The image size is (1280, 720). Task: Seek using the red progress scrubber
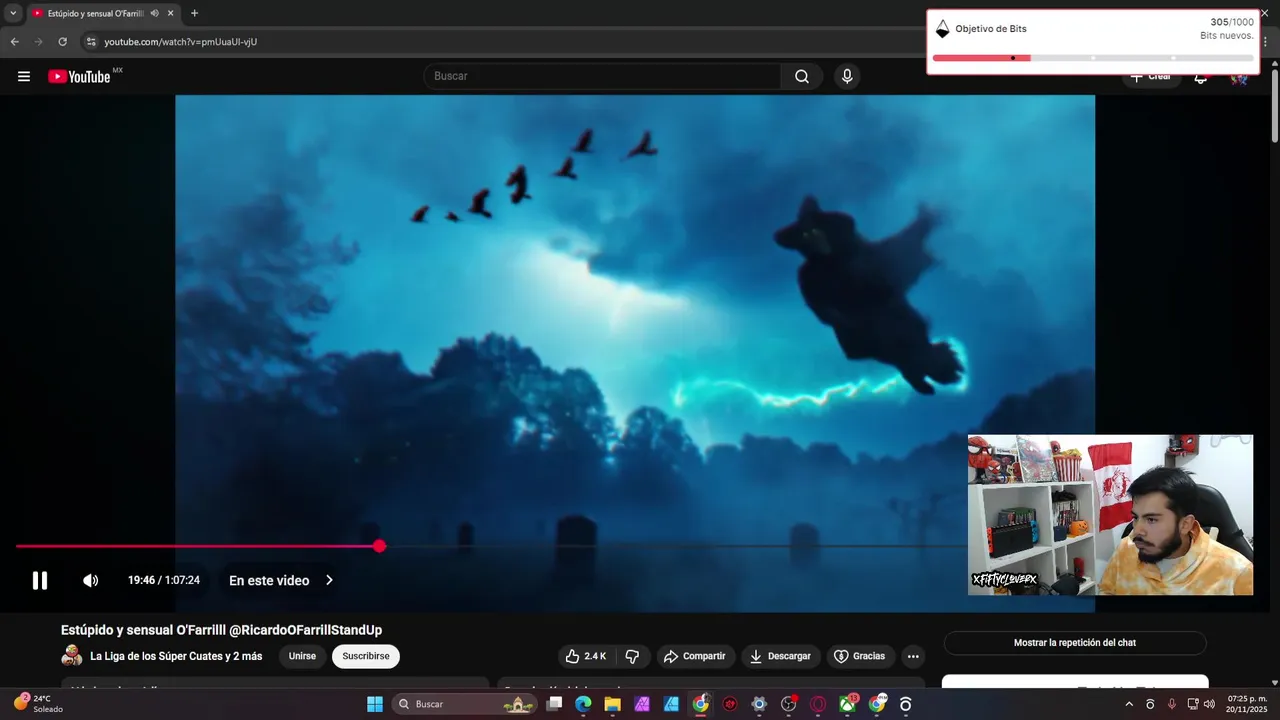tap(379, 546)
